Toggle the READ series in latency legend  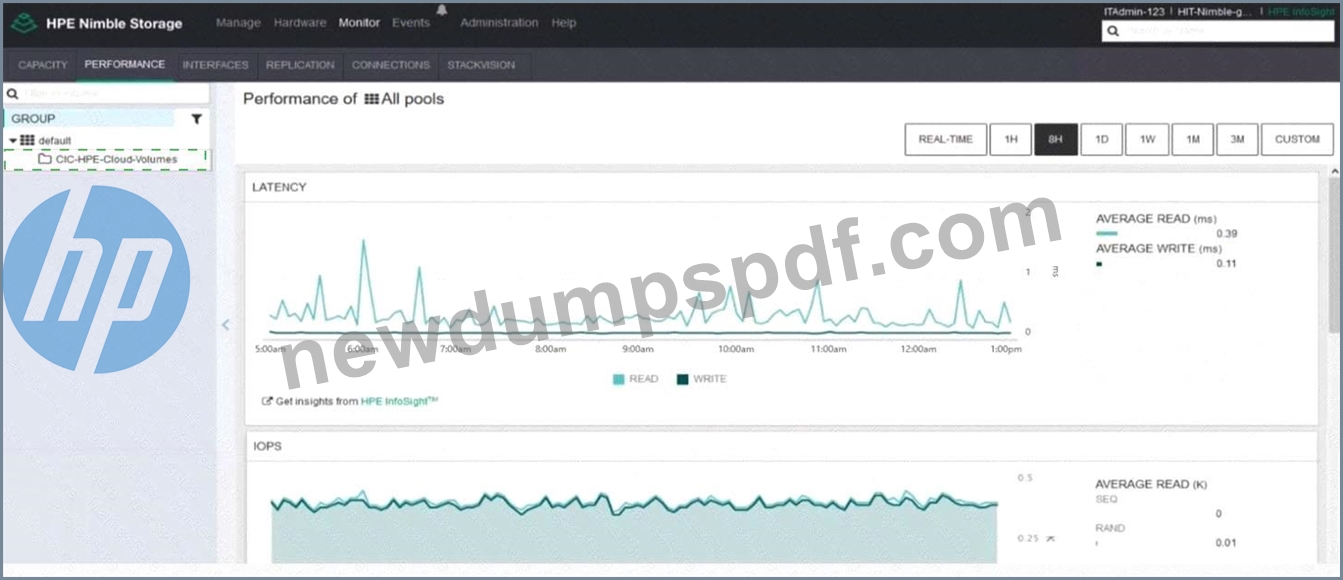[x=636, y=379]
